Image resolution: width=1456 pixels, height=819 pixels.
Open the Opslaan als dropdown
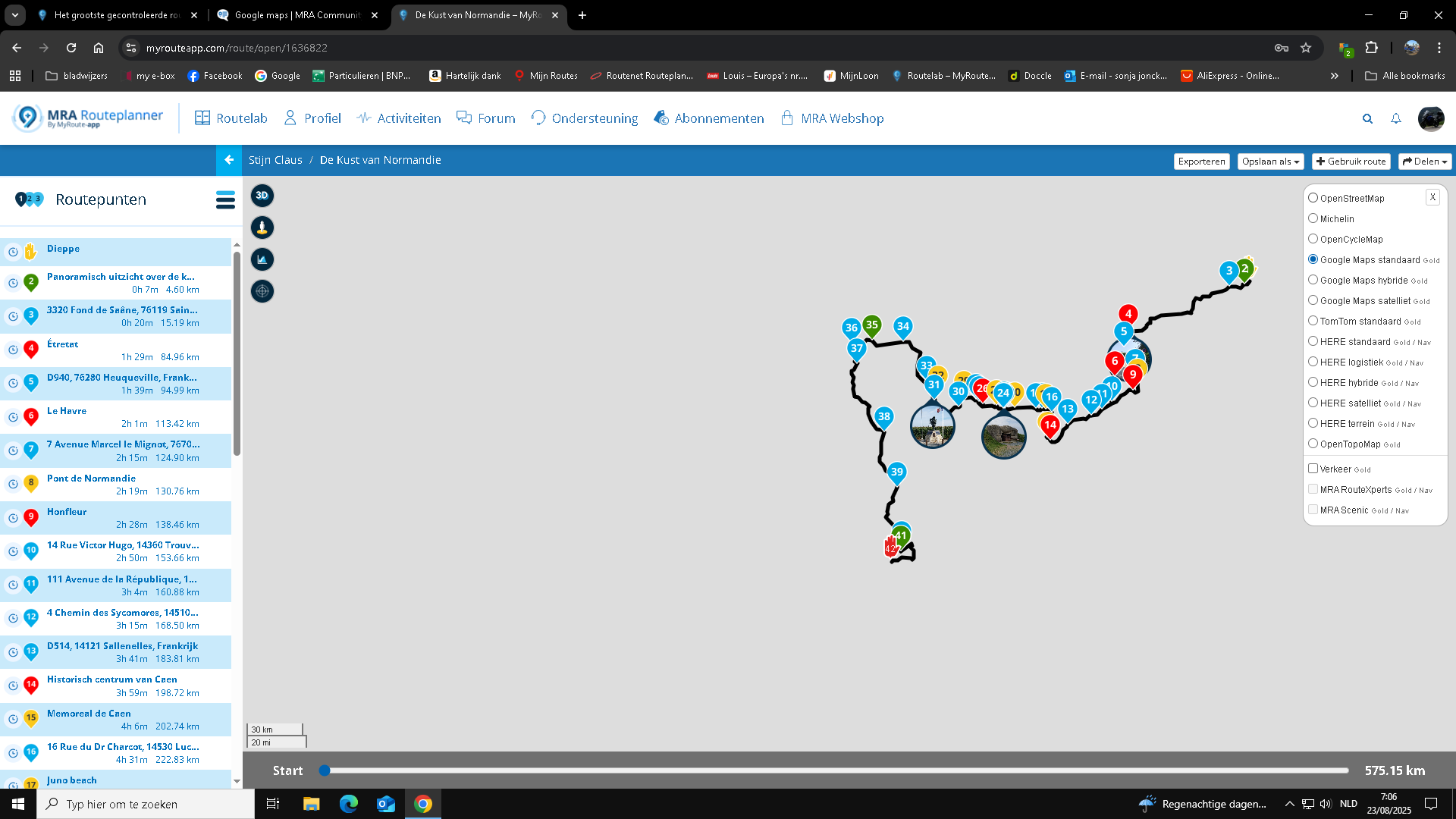(x=1271, y=162)
